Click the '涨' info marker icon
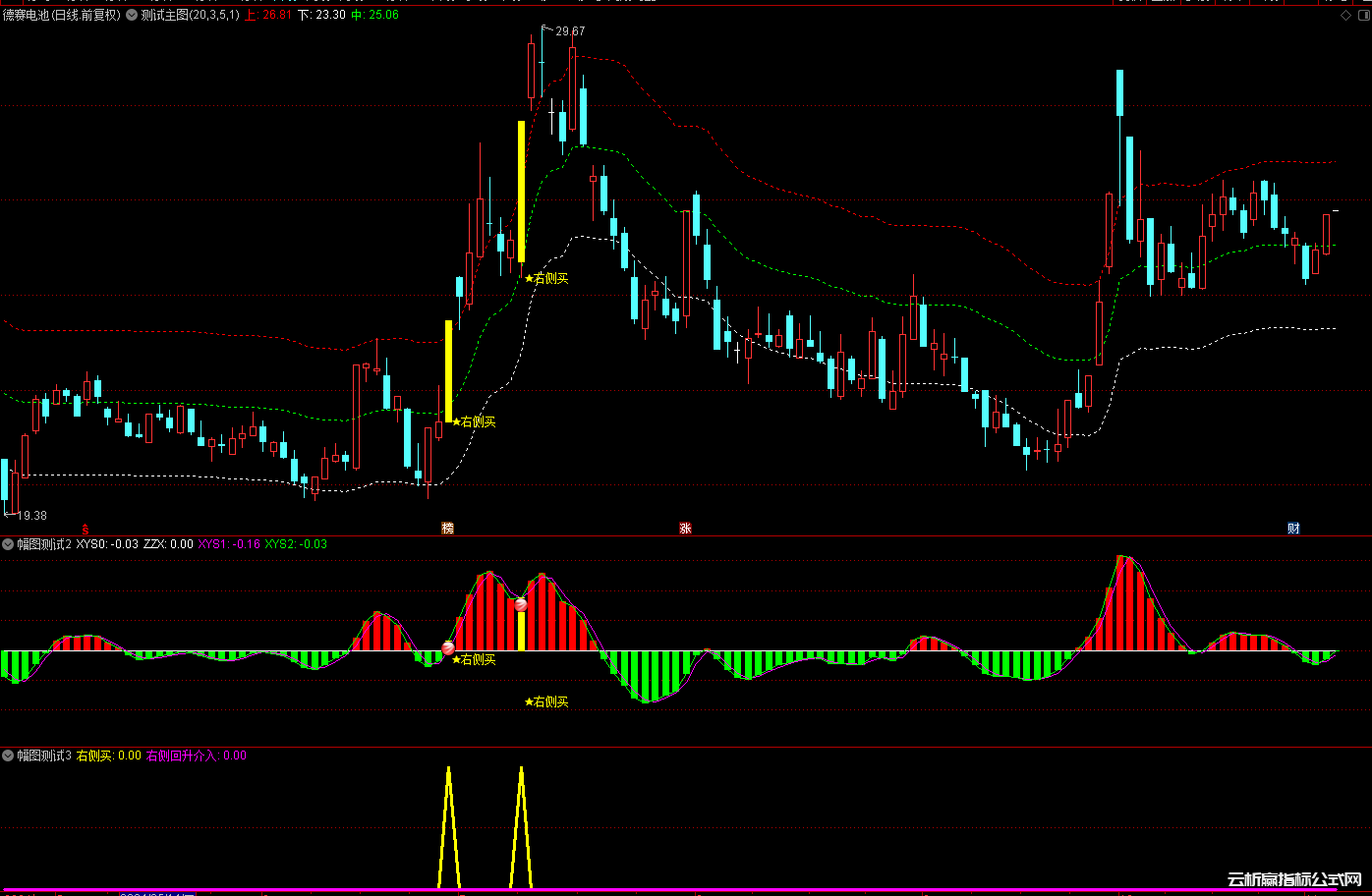Screen dimensions: 1372x896 [685, 529]
